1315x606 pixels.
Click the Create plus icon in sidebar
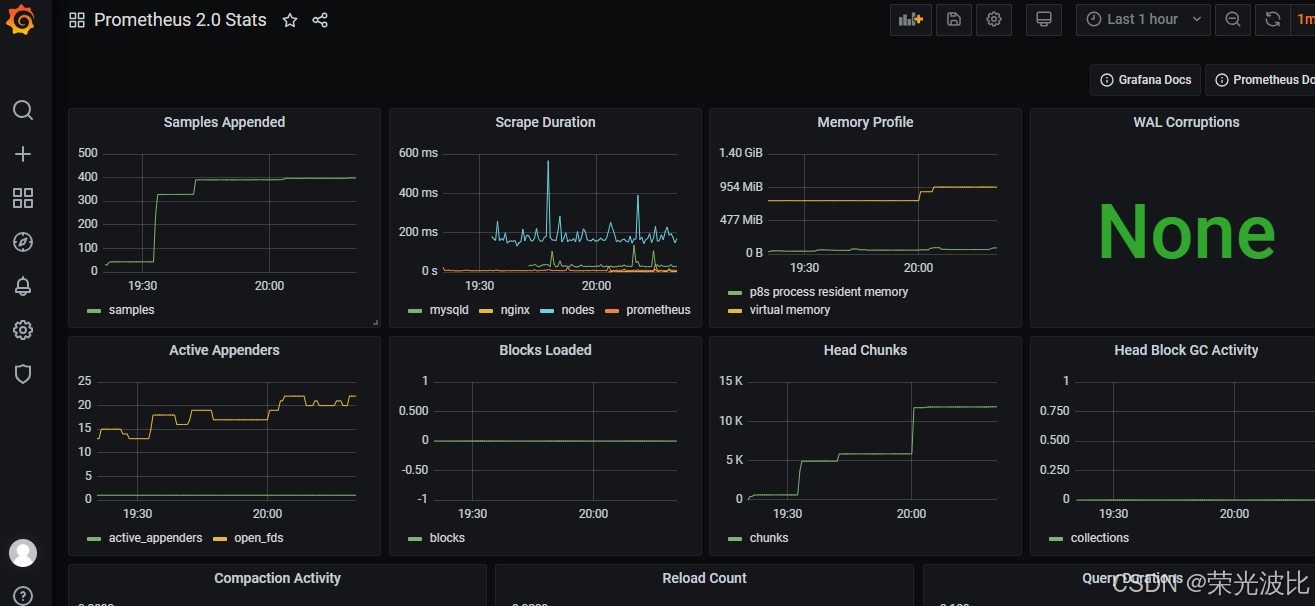[x=23, y=154]
